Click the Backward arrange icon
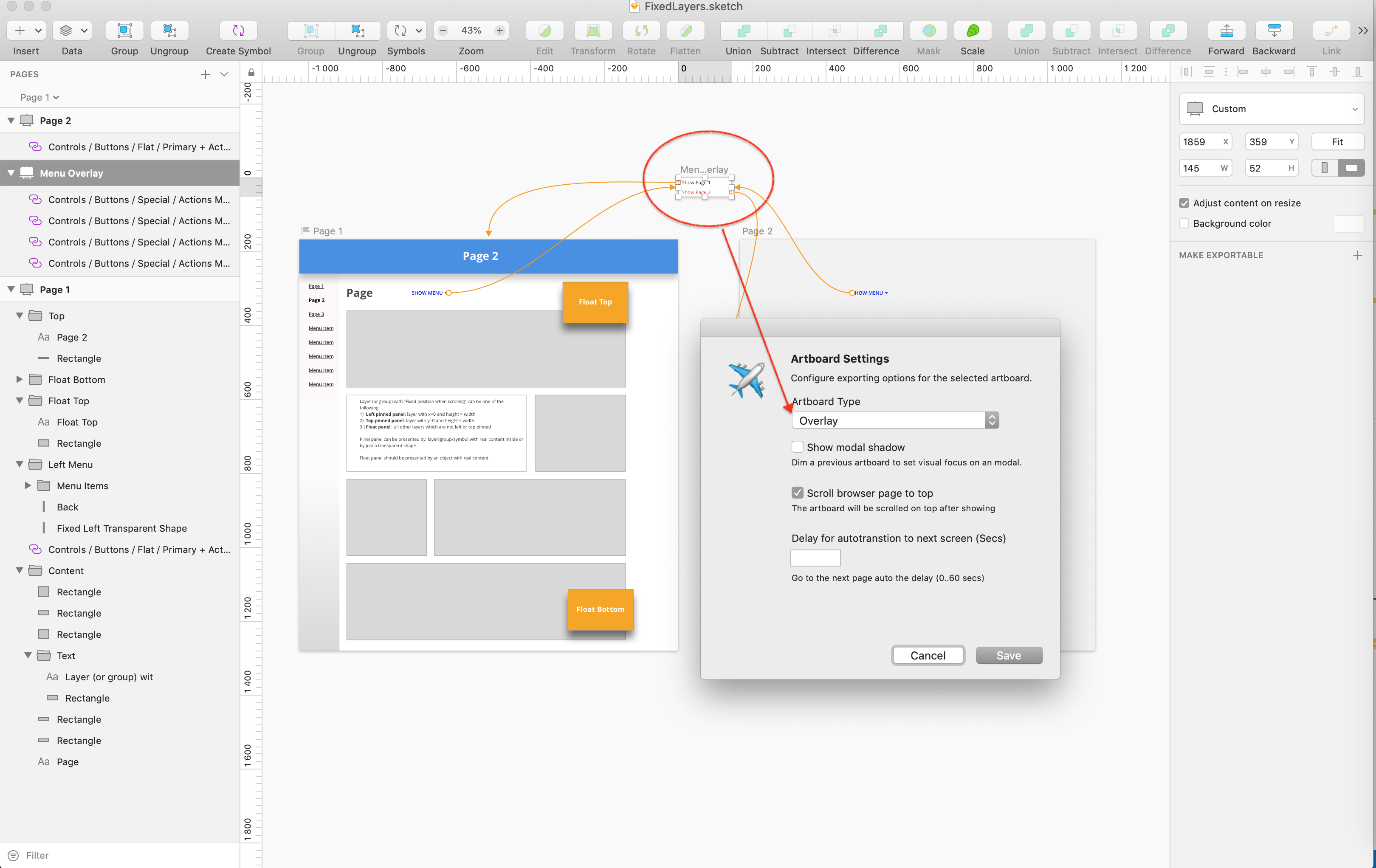This screenshot has height=868, width=1376. [1274, 31]
